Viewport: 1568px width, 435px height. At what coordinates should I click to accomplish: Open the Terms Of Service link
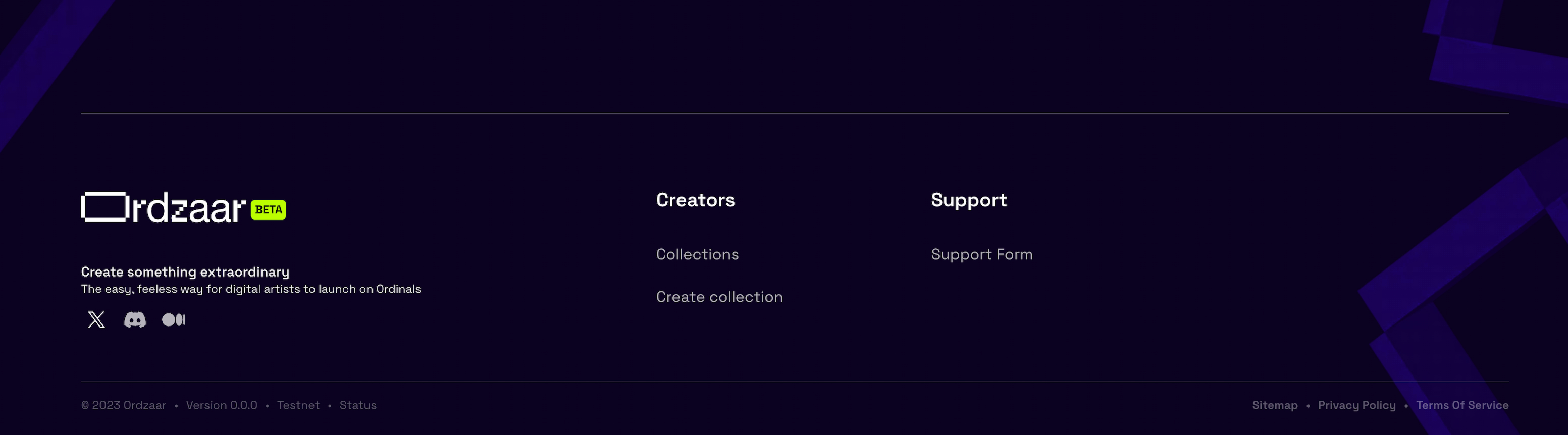click(1462, 405)
